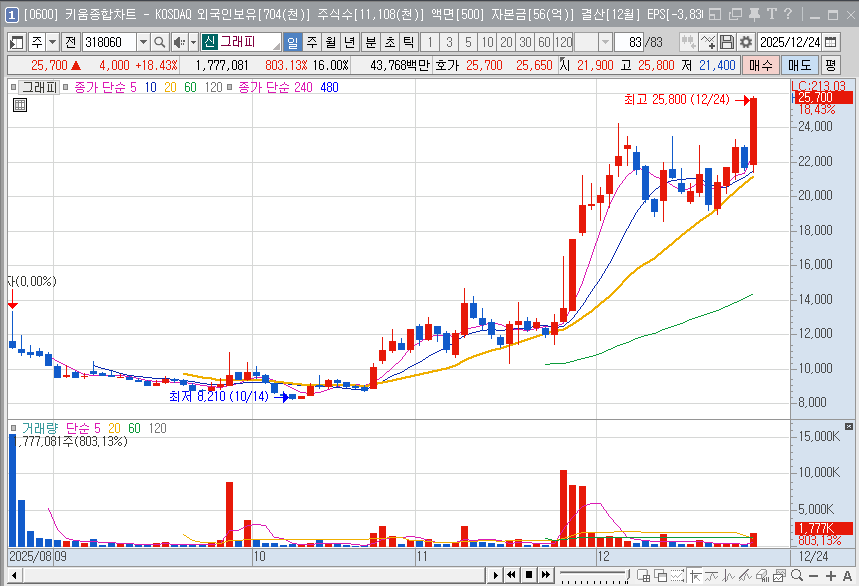
Task: Expand the speaker options dropdown arrow
Action: (x=193, y=42)
